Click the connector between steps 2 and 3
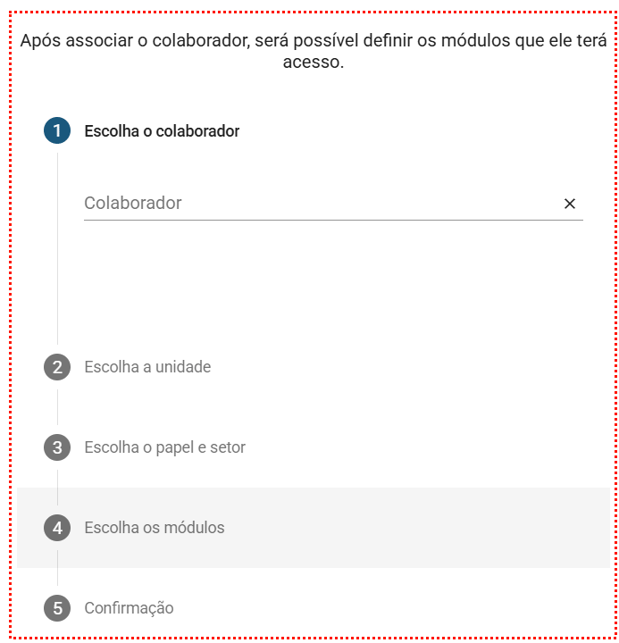The height and width of the screenshot is (643, 619). tap(57, 407)
